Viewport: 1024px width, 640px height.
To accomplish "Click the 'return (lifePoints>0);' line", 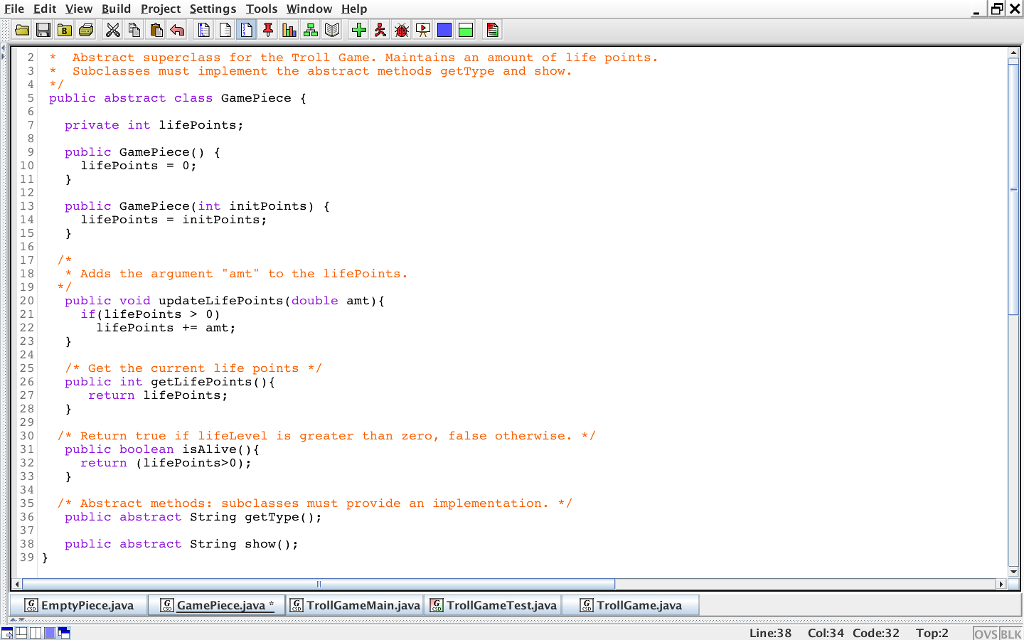I will click(x=166, y=463).
